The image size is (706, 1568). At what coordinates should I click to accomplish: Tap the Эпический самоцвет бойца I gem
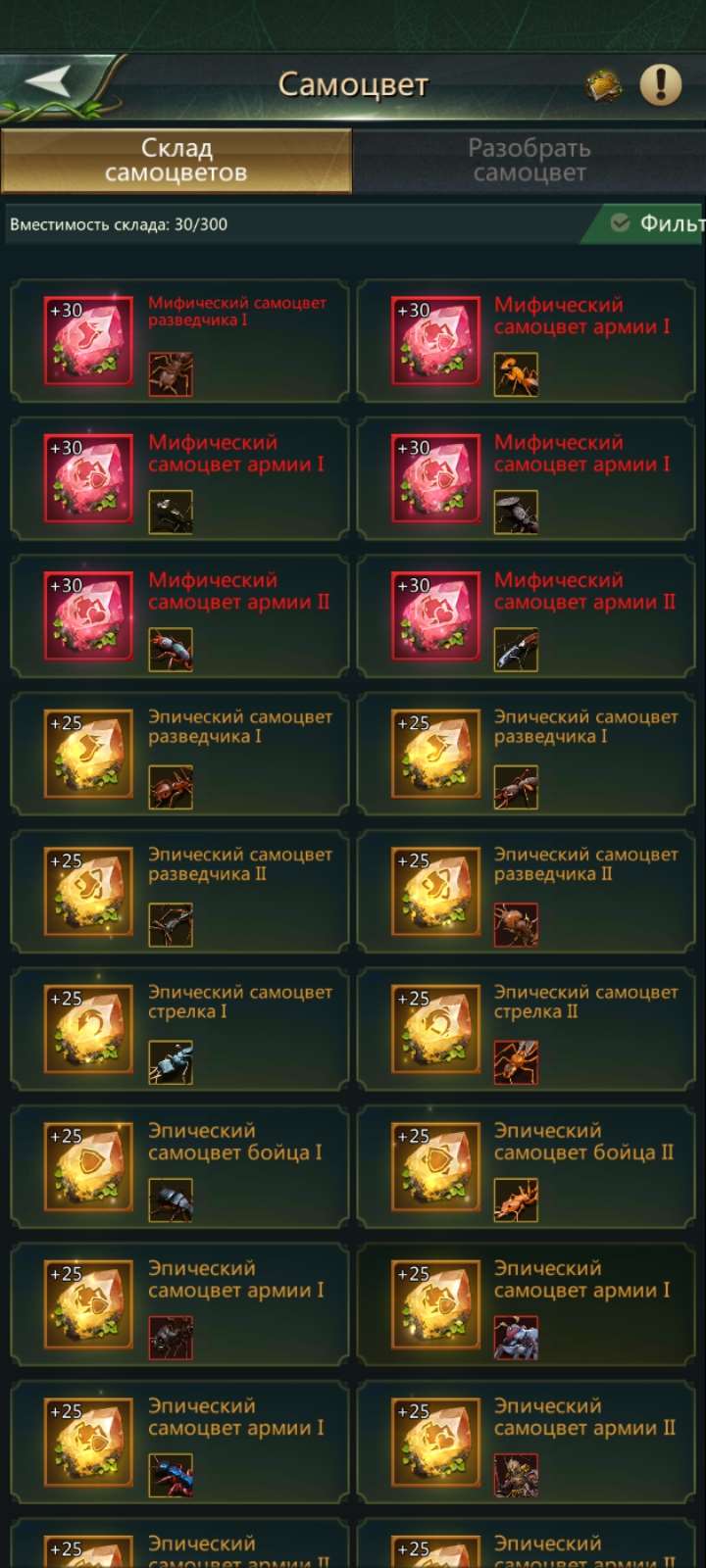(x=88, y=1165)
